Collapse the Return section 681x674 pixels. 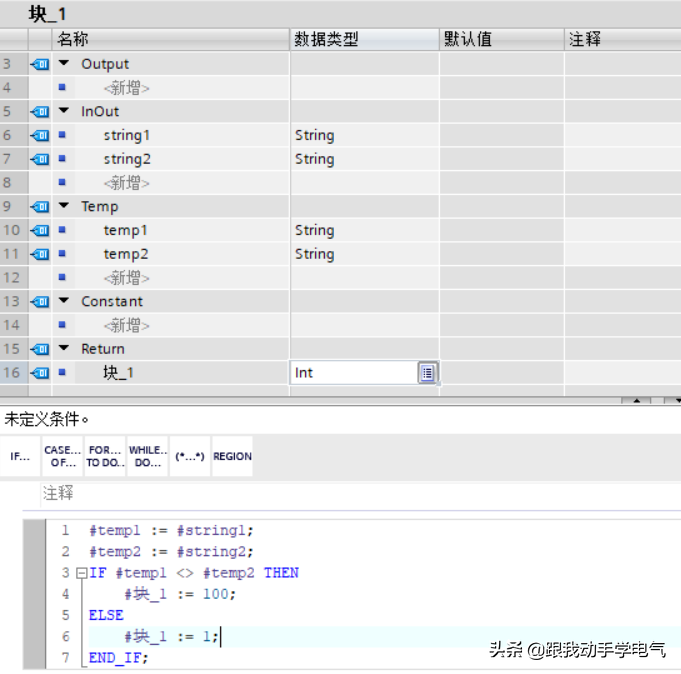click(x=64, y=349)
